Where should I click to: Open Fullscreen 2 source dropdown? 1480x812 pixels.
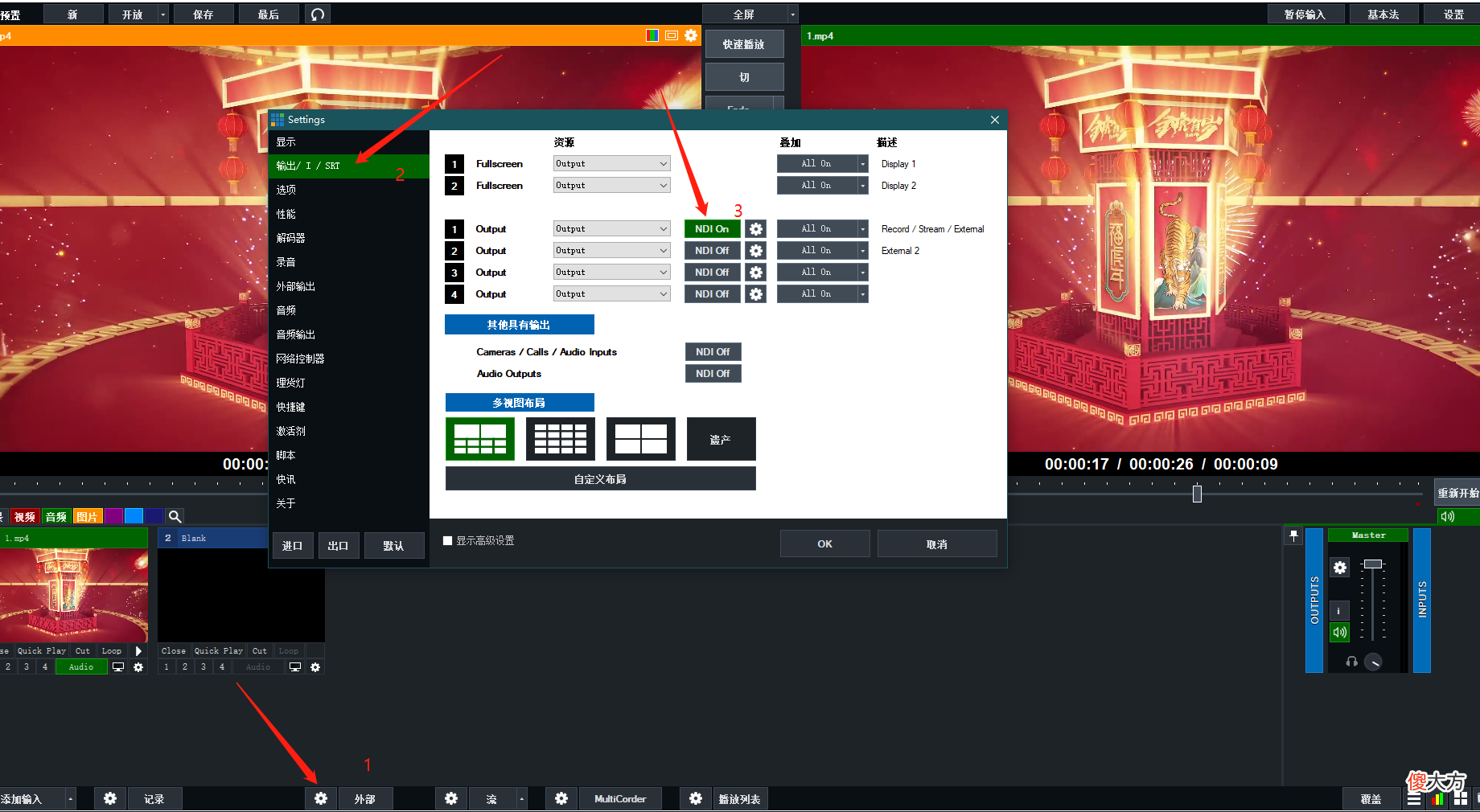coord(611,186)
